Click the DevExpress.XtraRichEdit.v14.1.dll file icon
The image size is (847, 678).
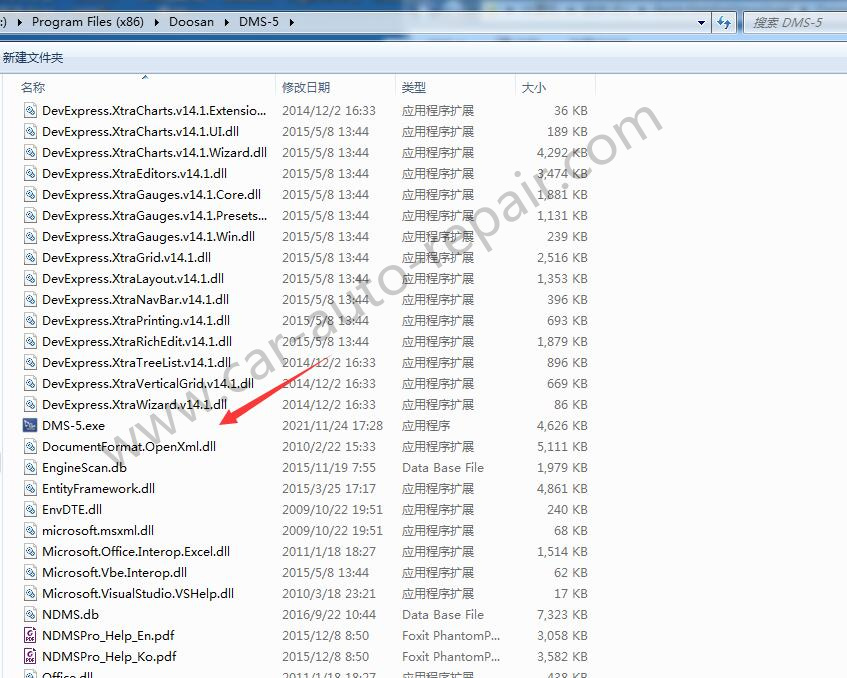30,341
